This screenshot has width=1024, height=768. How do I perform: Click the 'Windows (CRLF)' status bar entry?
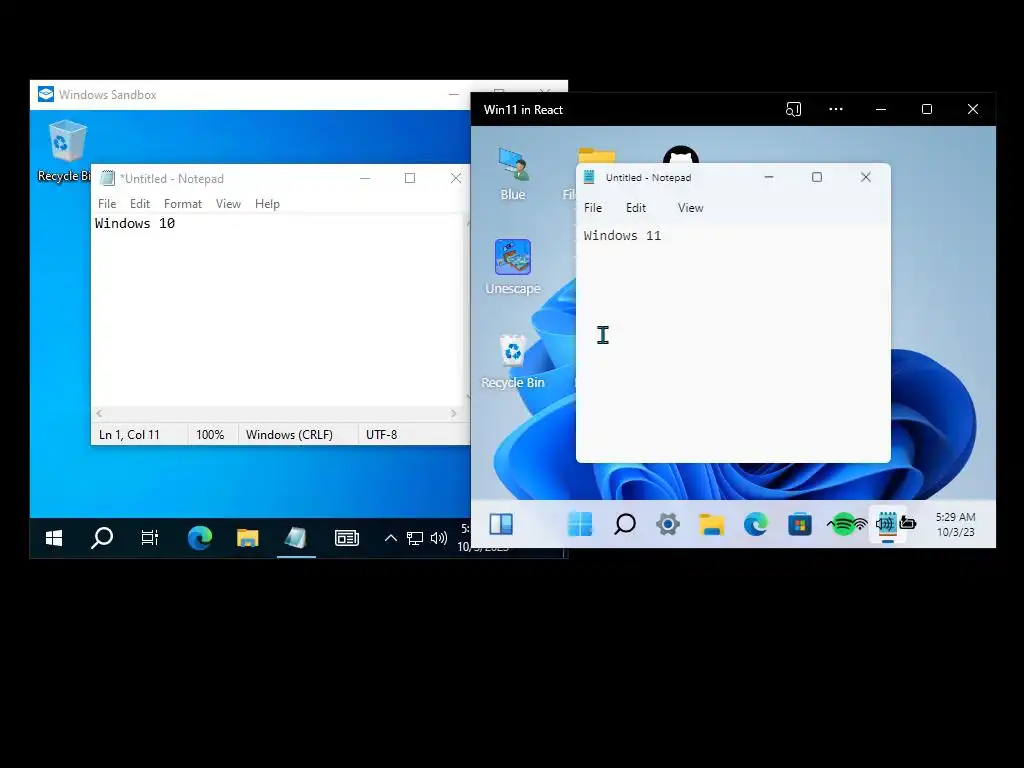pos(289,434)
